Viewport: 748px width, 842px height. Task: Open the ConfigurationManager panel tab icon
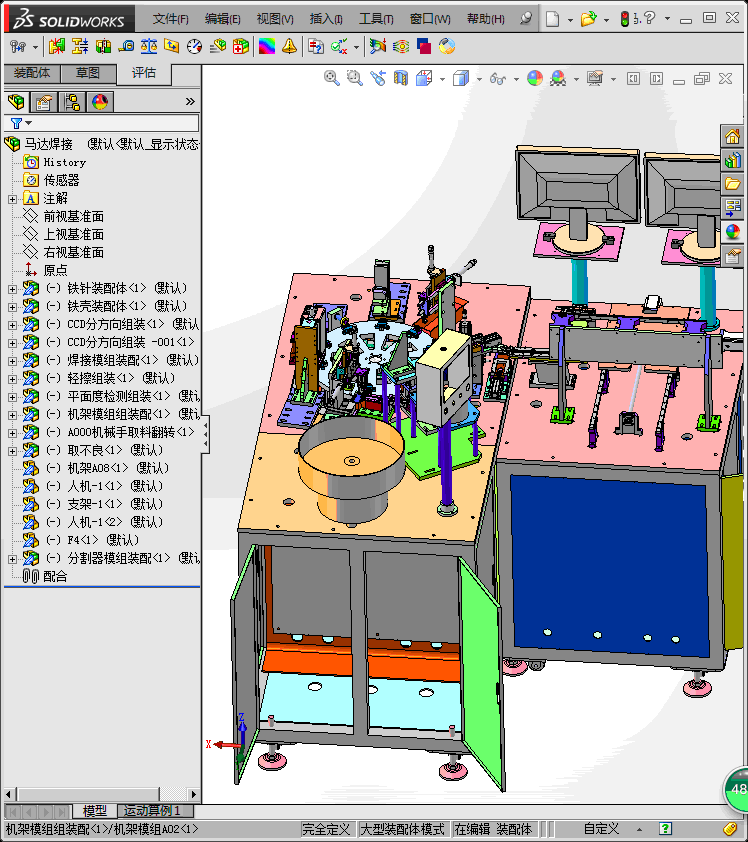tap(72, 101)
